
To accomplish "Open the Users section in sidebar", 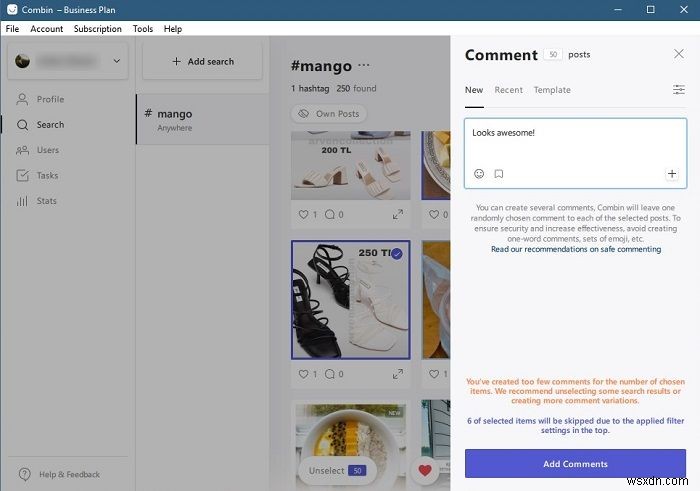I will pyautogui.click(x=38, y=150).
